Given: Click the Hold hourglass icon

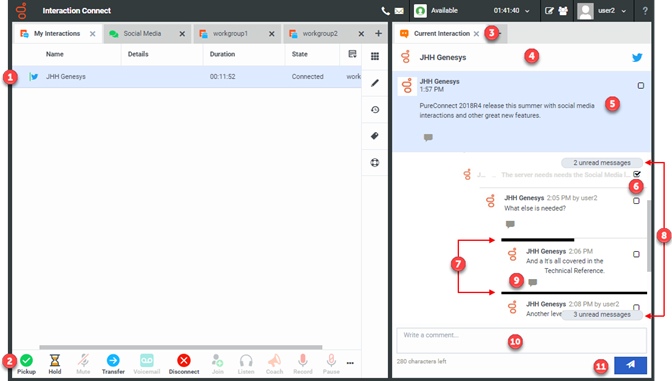Looking at the screenshot, I should pyautogui.click(x=54, y=360).
